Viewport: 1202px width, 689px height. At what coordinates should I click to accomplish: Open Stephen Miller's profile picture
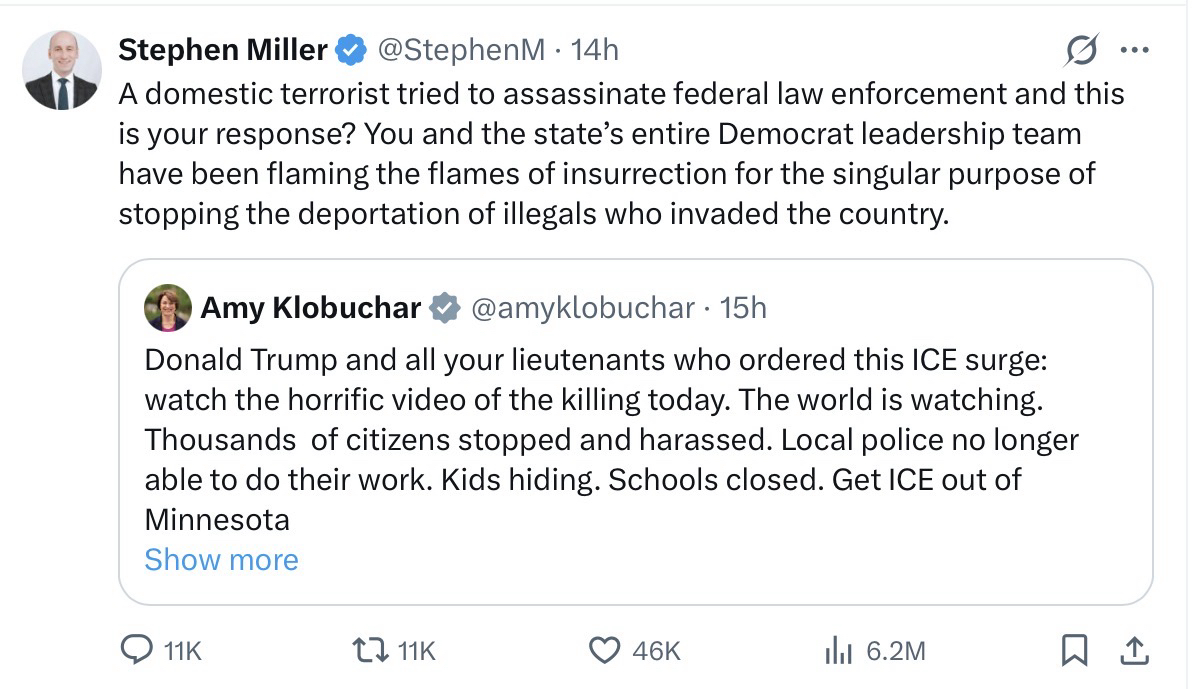point(62,70)
